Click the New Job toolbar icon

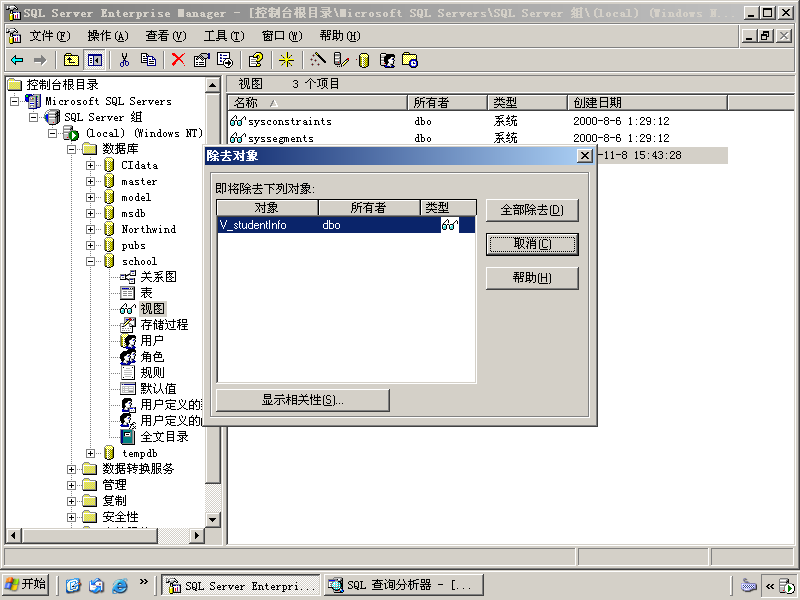point(410,60)
